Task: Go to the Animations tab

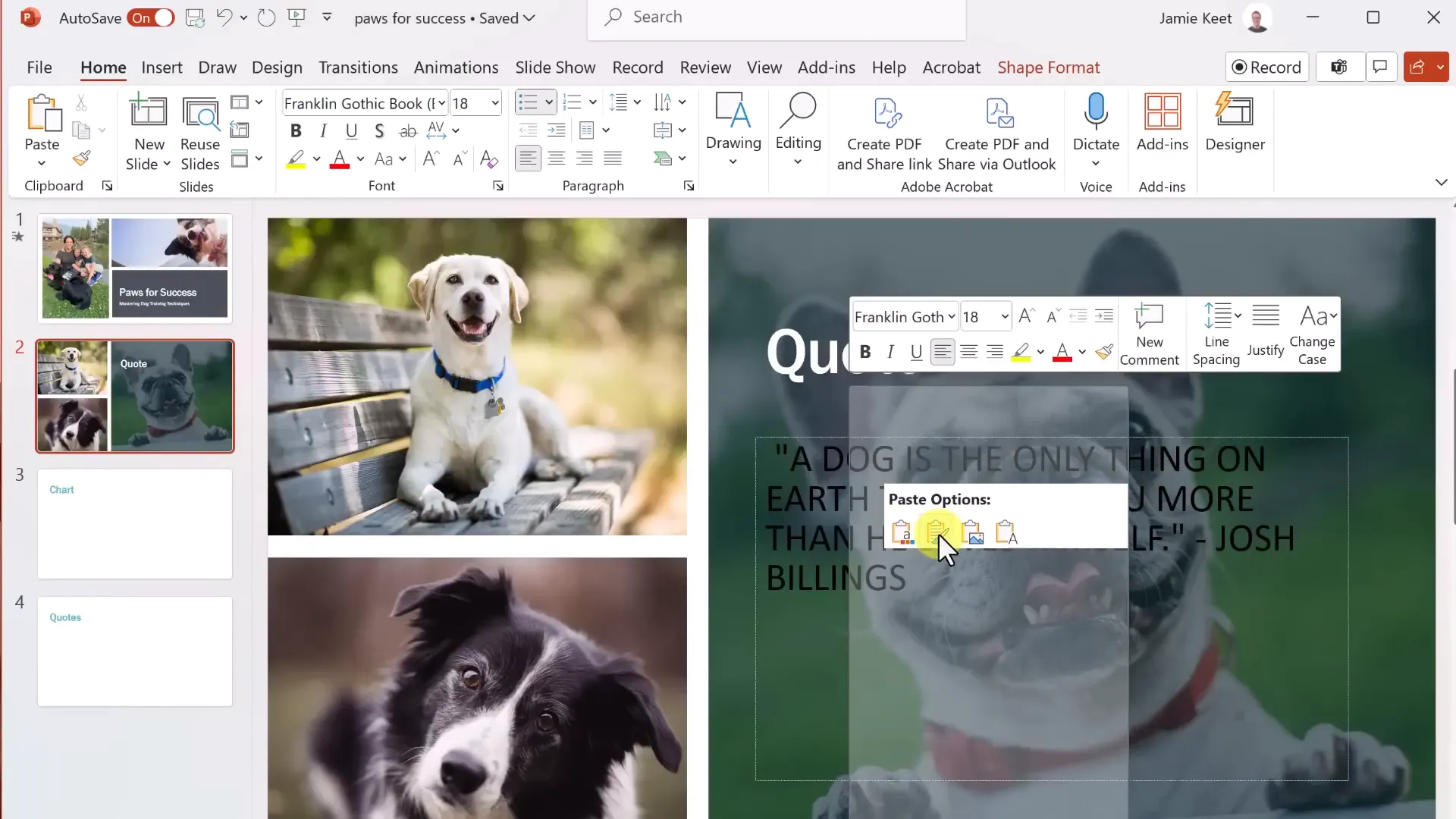Action: 456,67
